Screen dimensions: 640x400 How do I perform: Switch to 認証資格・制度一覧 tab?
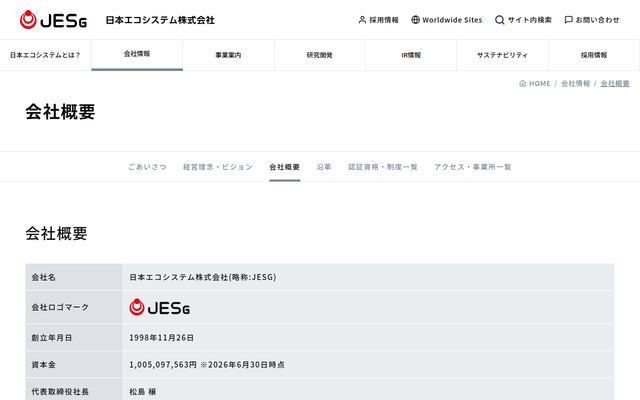383,167
